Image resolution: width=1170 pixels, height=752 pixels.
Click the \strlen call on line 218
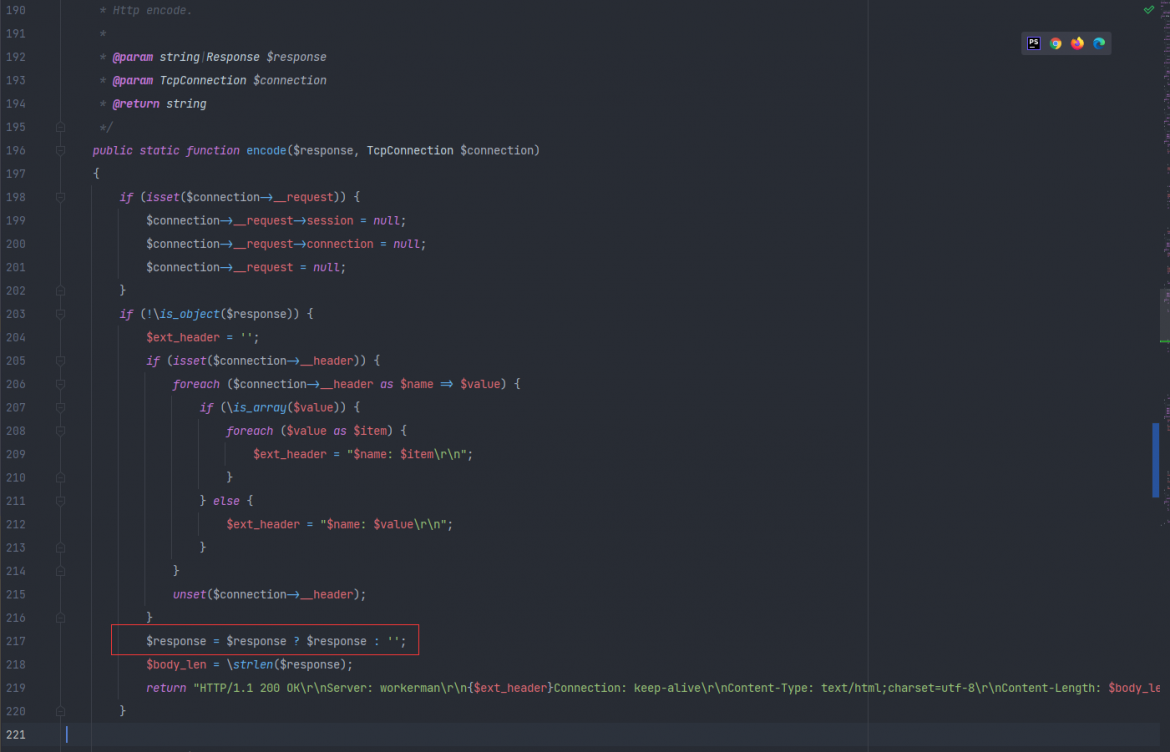point(250,665)
